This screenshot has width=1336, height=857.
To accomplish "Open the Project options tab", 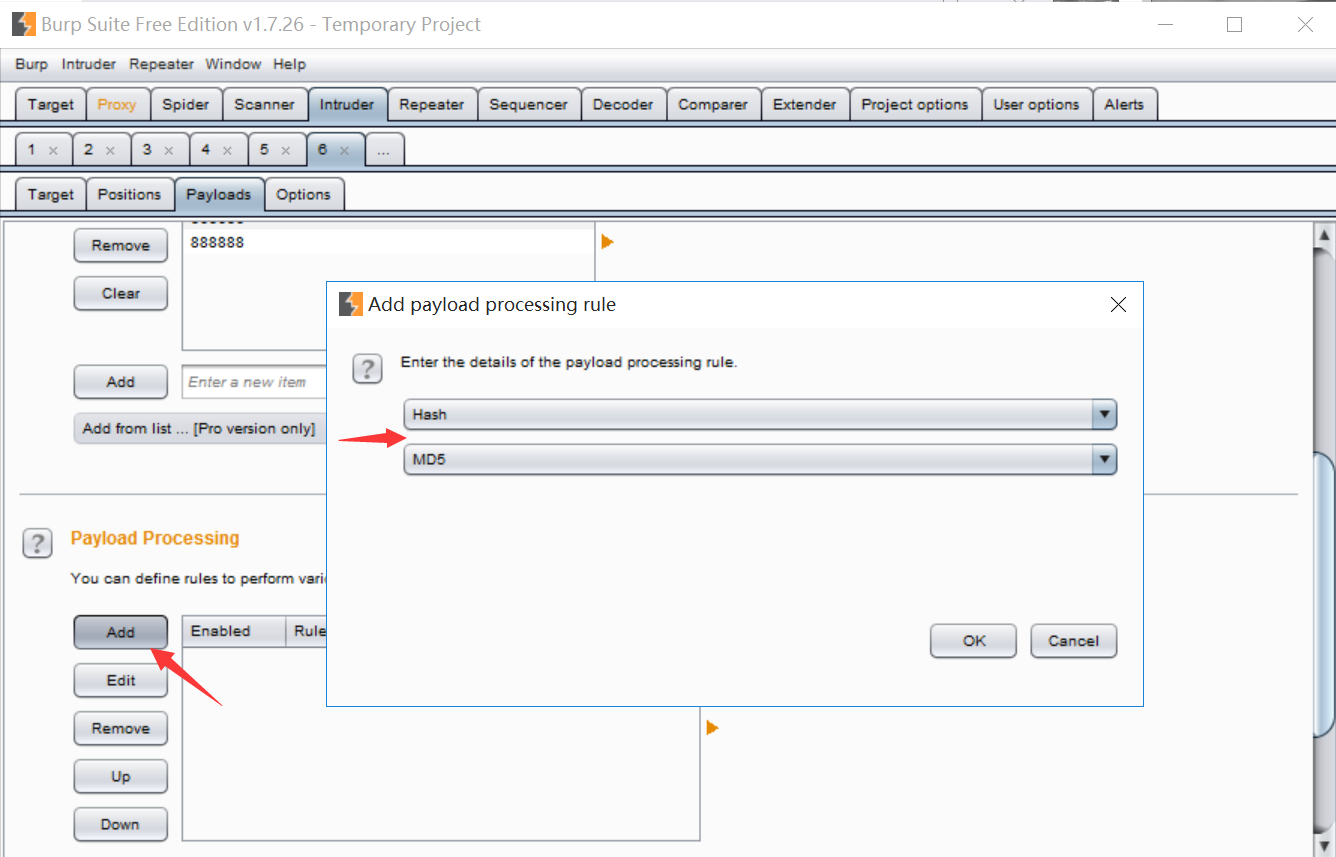I will tap(915, 104).
